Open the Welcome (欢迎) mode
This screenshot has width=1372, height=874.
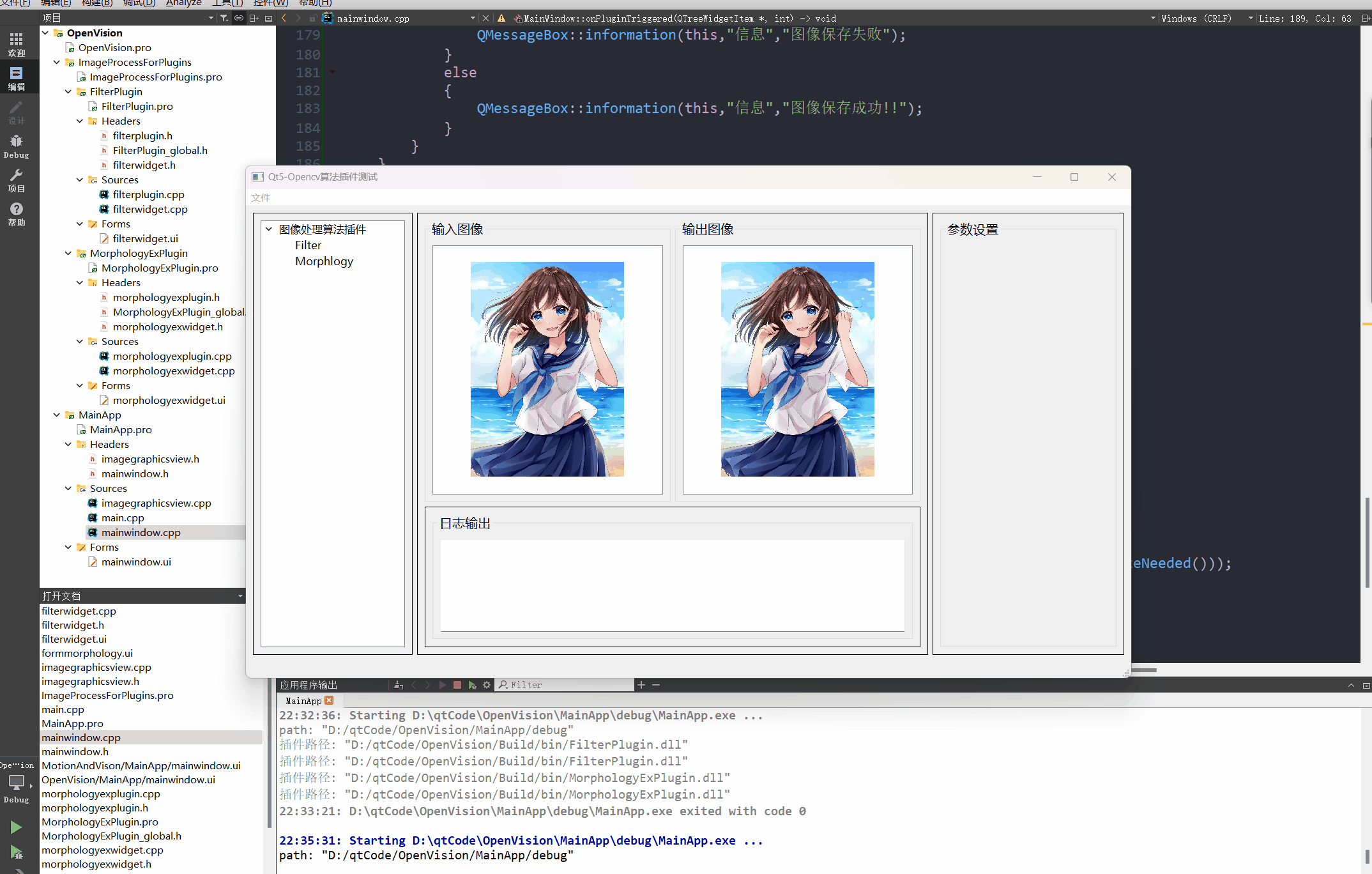[x=16, y=44]
